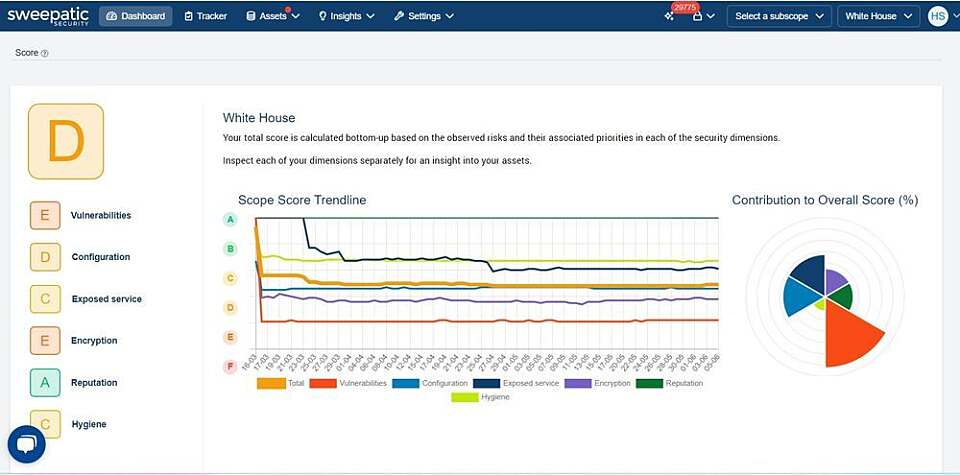Open the White House scope dropdown
Screen dimensions: 960x475
pos(879,17)
